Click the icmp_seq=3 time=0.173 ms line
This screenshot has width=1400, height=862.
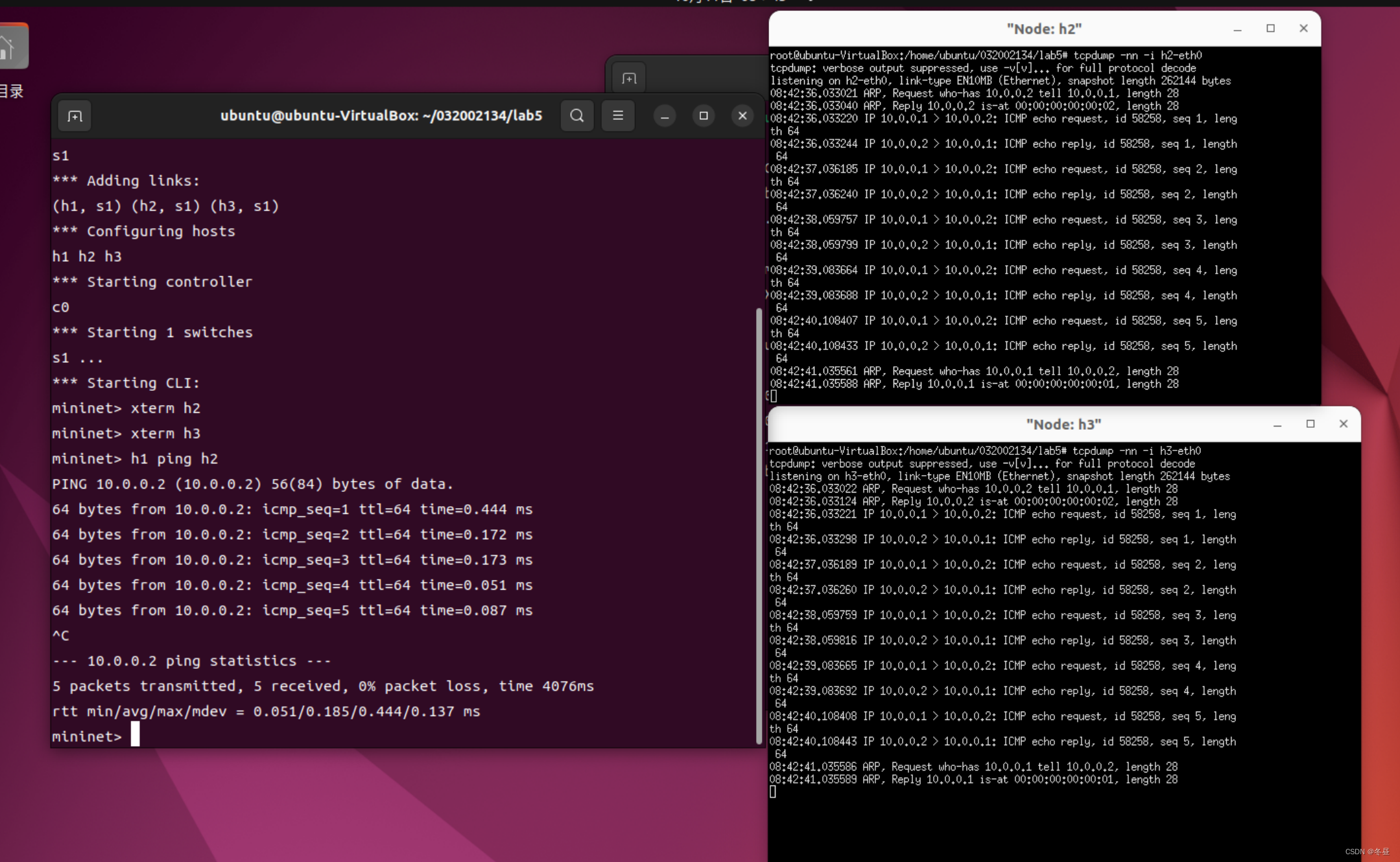click(292, 560)
